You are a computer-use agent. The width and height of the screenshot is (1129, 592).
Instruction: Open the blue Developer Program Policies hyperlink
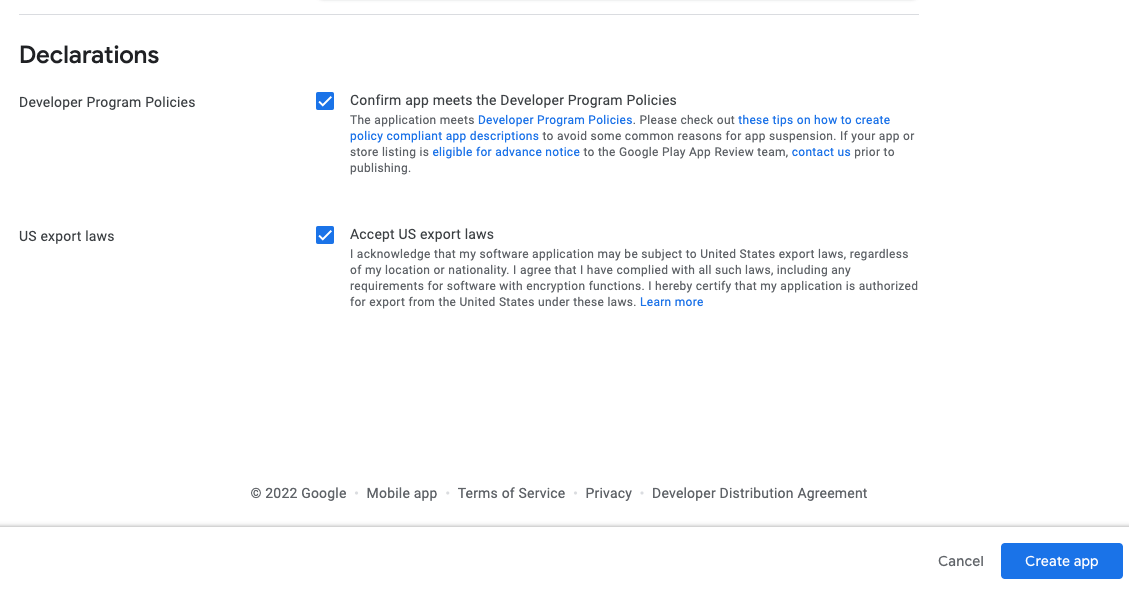(x=555, y=120)
